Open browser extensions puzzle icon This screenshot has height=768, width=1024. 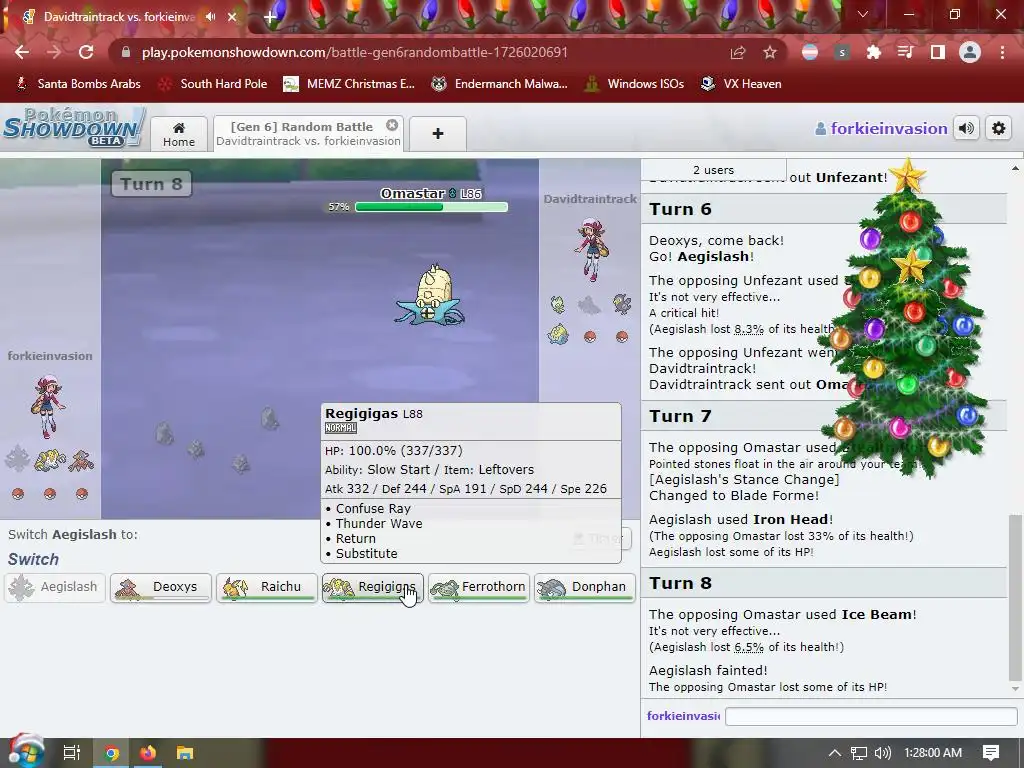point(873,52)
